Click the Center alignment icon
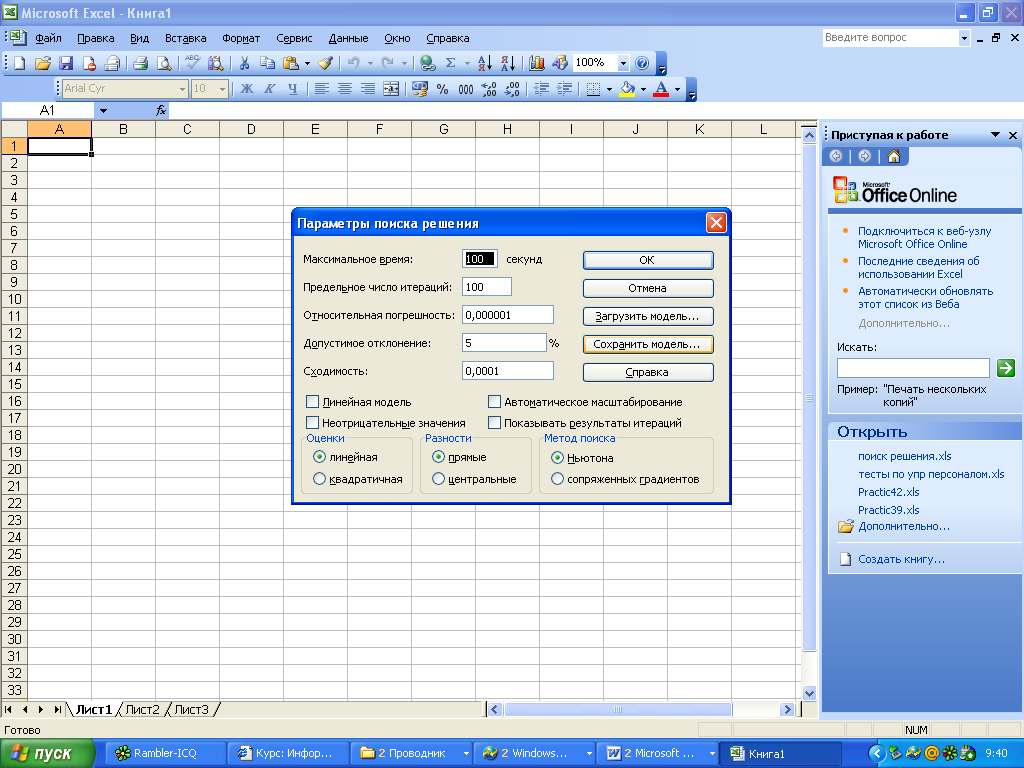This screenshot has width=1024, height=768. [x=345, y=89]
